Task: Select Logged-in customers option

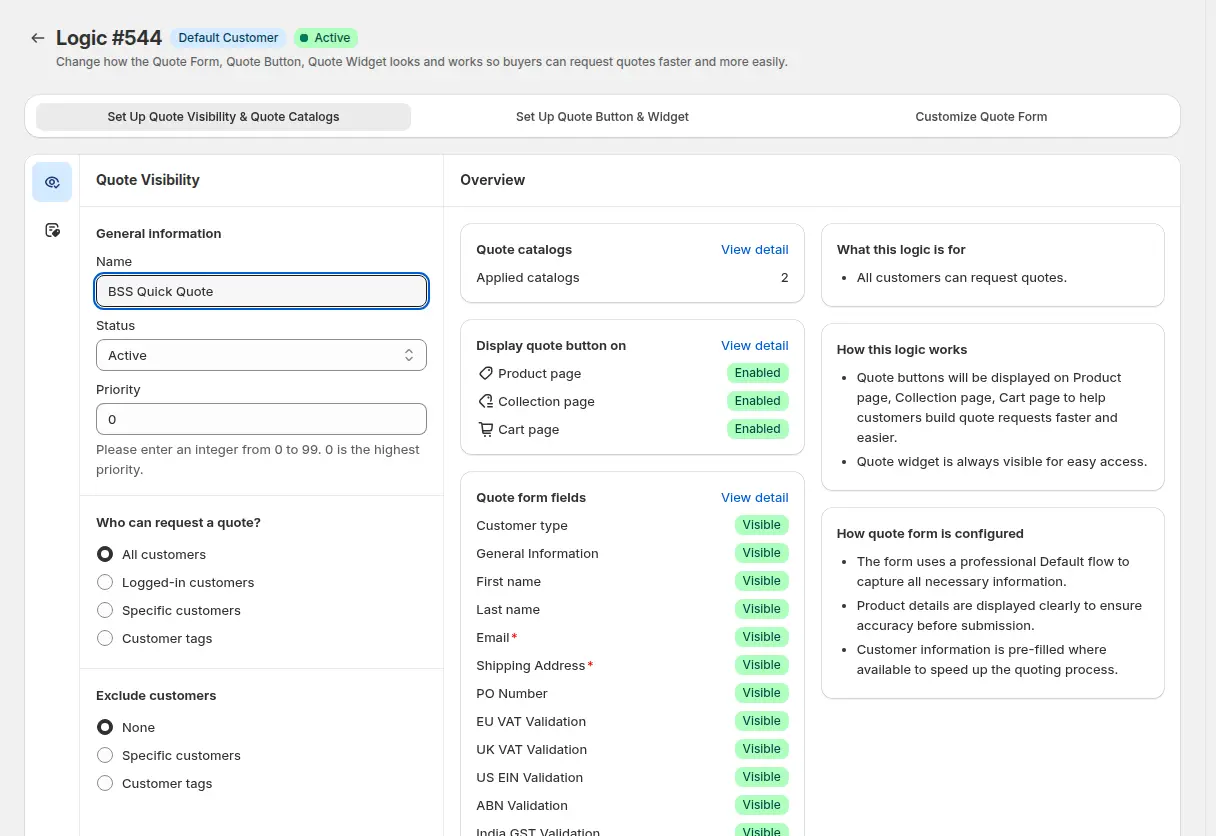Action: tap(105, 582)
